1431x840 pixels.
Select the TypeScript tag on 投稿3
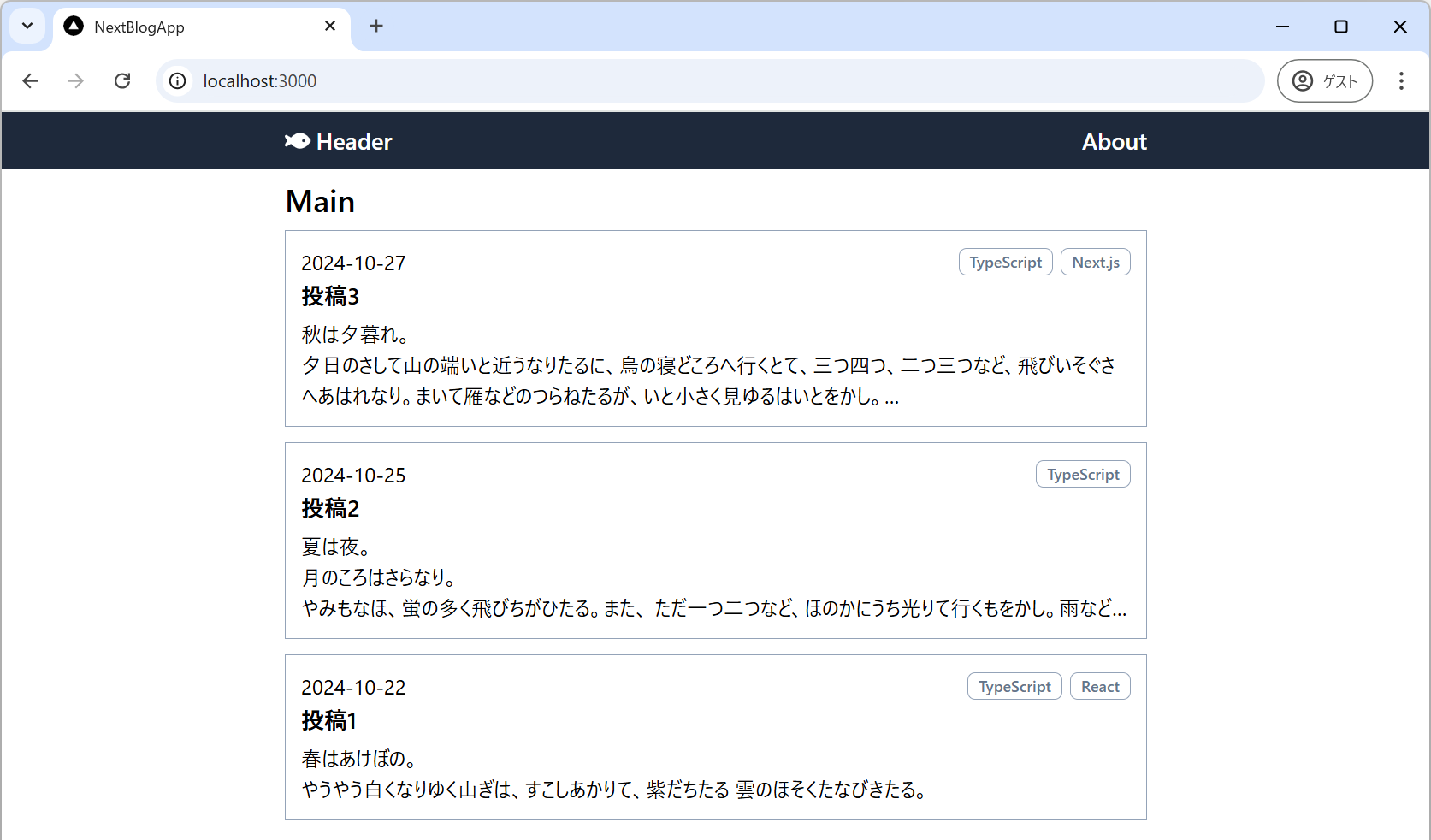pos(1005,263)
